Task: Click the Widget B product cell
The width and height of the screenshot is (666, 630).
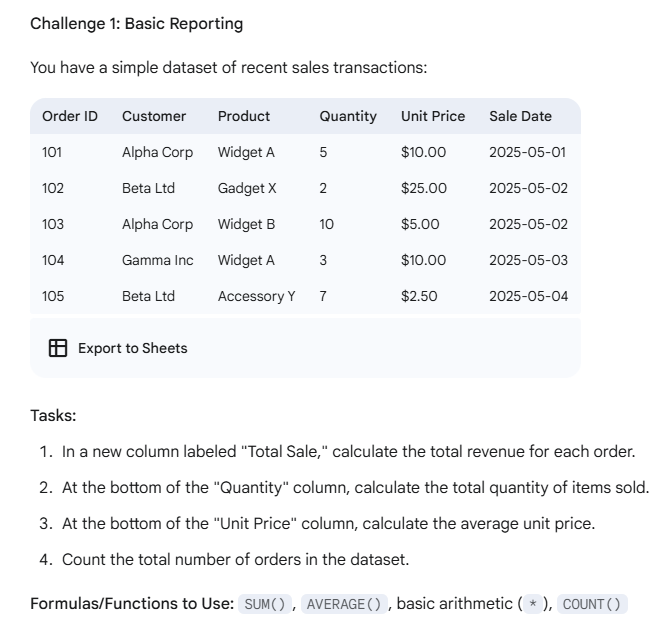Action: tap(246, 224)
